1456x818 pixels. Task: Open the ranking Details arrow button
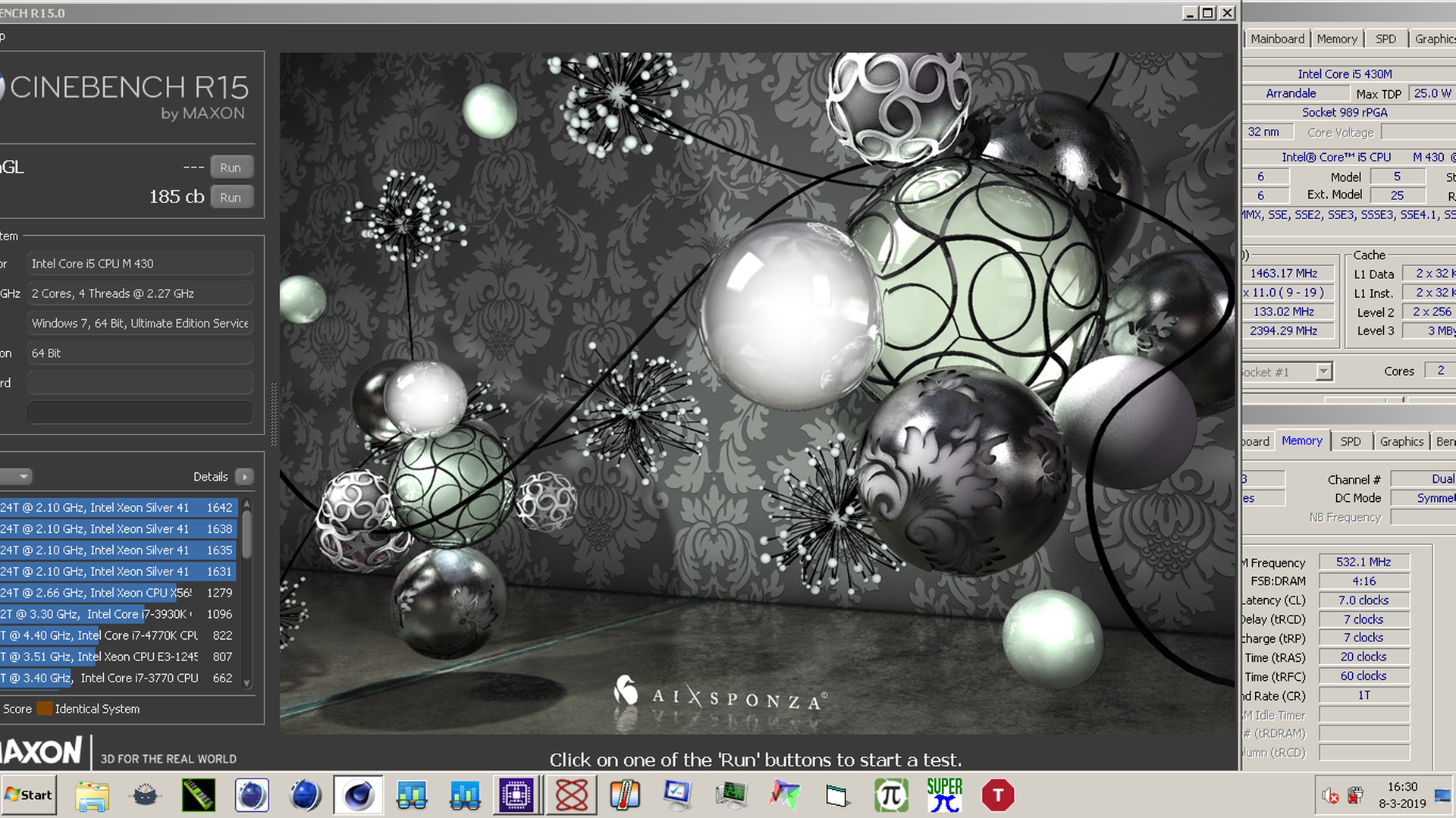coord(244,477)
